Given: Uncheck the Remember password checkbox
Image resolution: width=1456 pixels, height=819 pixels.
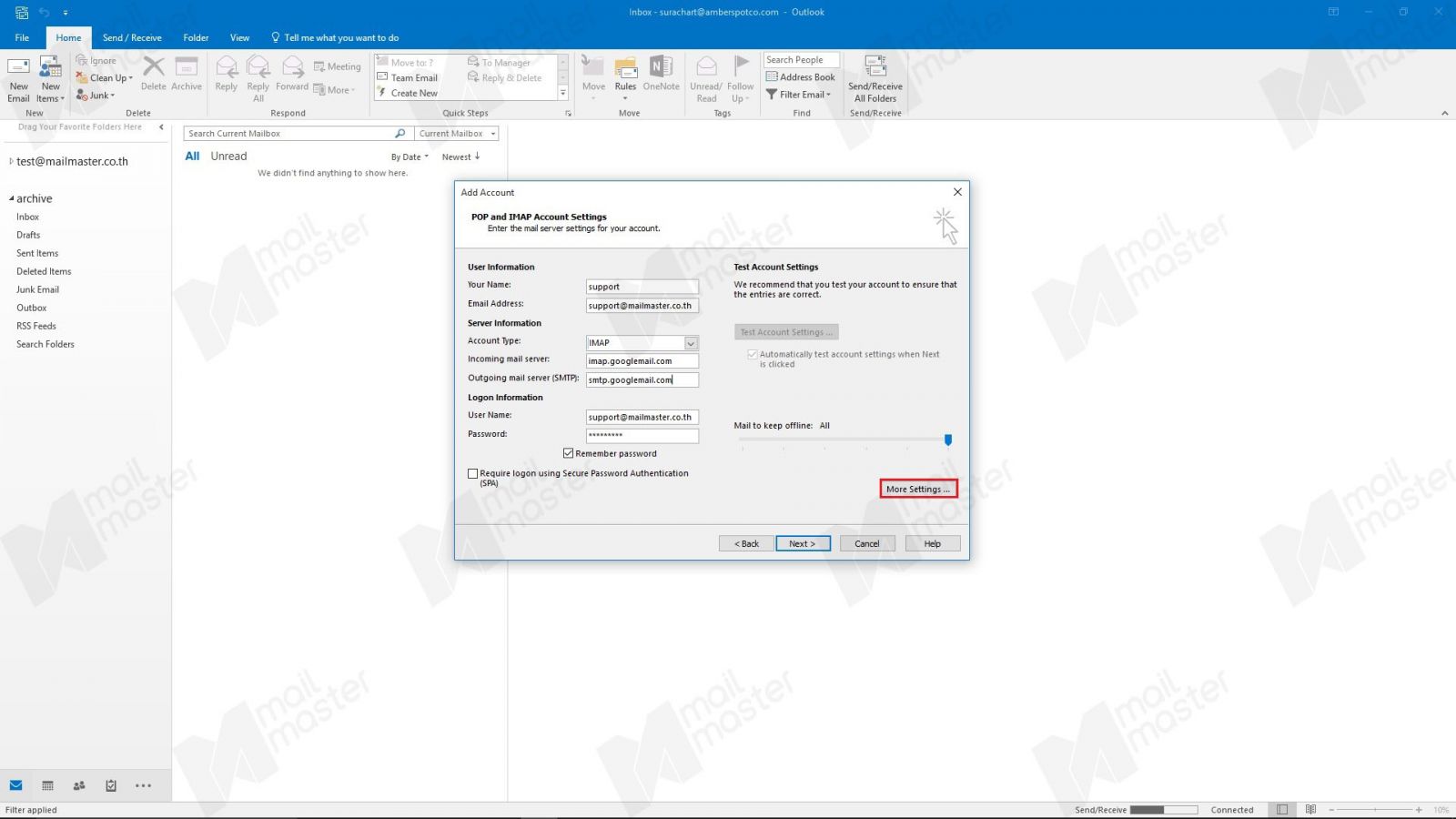Looking at the screenshot, I should point(568,453).
